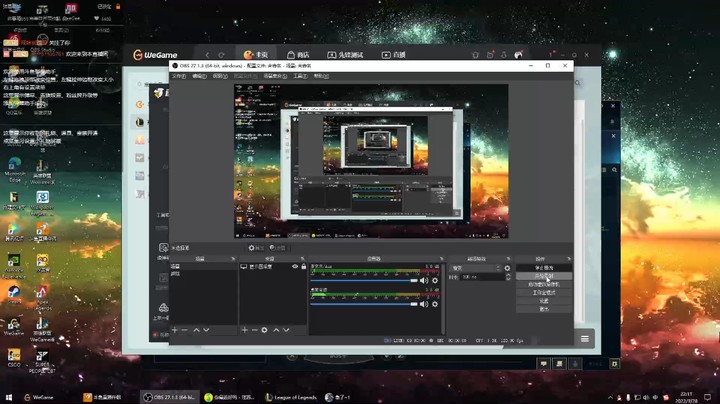The height and width of the screenshot is (404, 720).
Task: Open OBS 编辑 (Edit) menu
Action: [x=199, y=76]
